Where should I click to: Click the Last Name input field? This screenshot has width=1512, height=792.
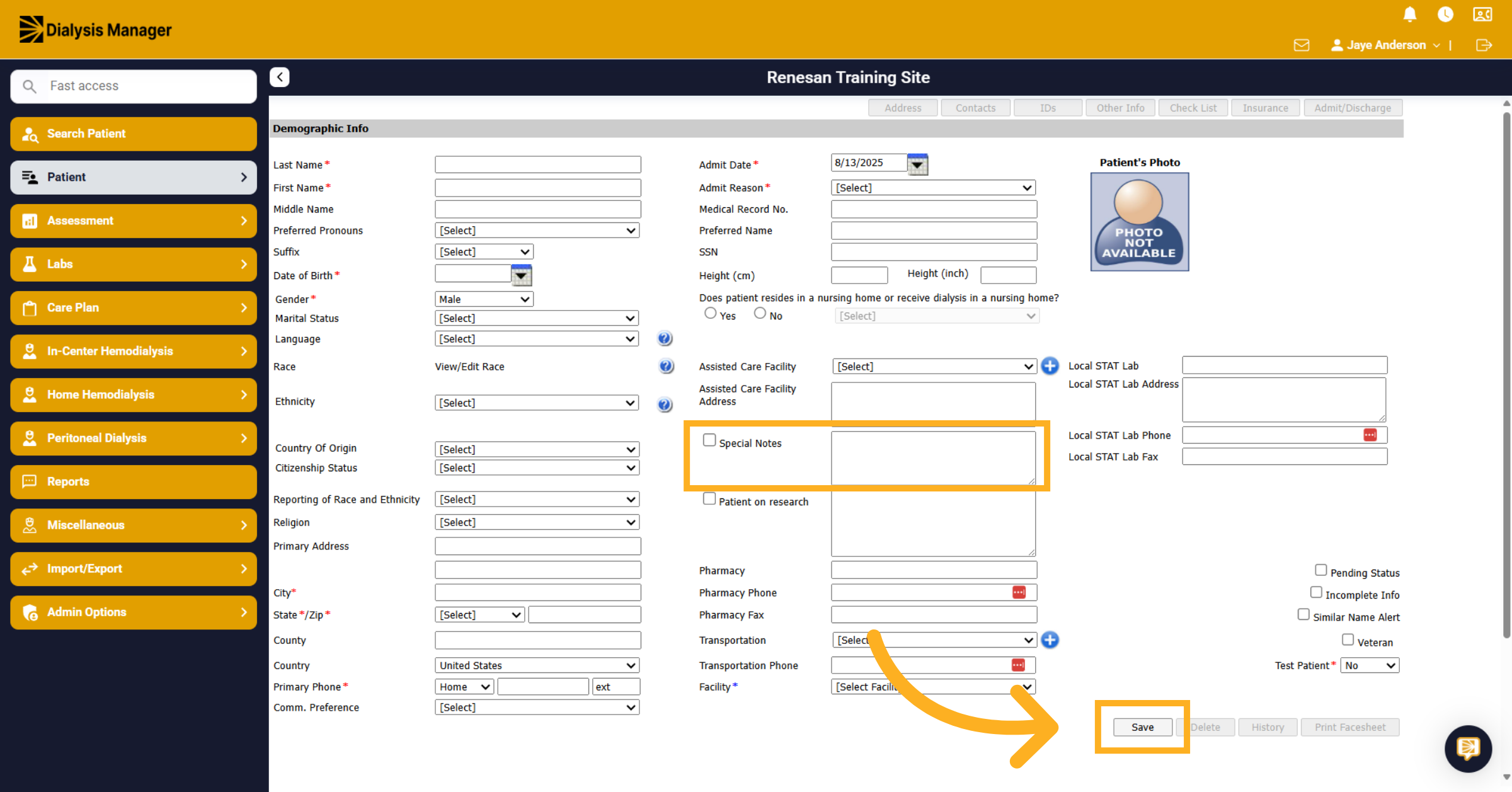[537, 165]
